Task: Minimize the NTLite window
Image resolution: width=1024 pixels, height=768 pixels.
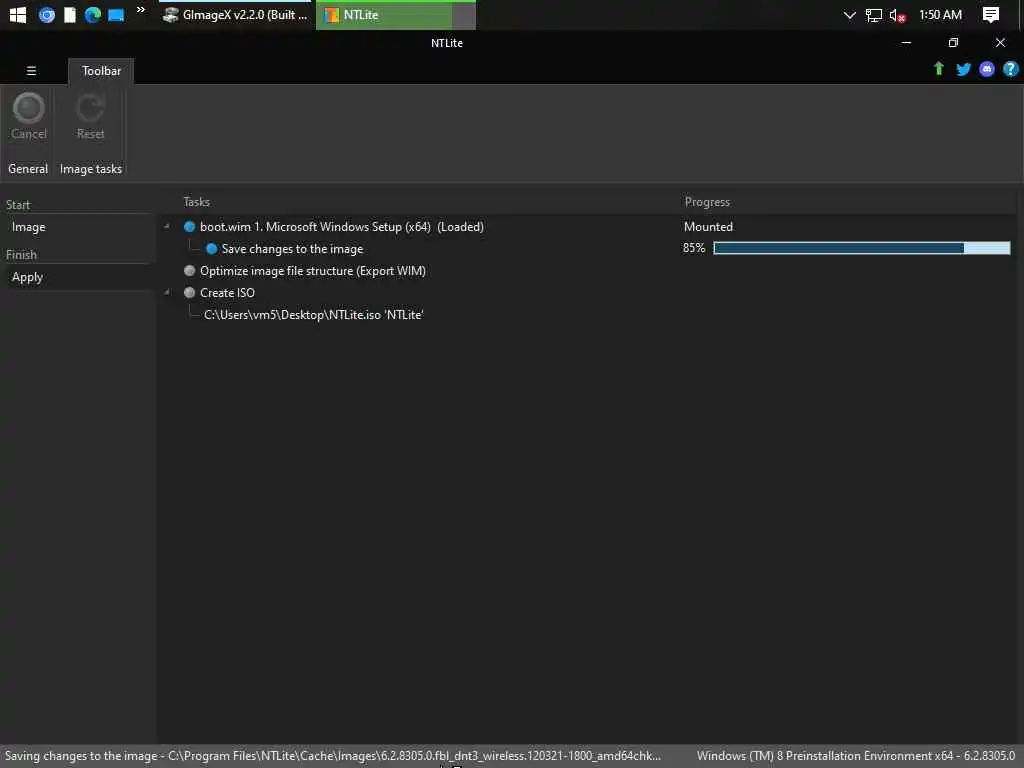Action: tap(906, 42)
